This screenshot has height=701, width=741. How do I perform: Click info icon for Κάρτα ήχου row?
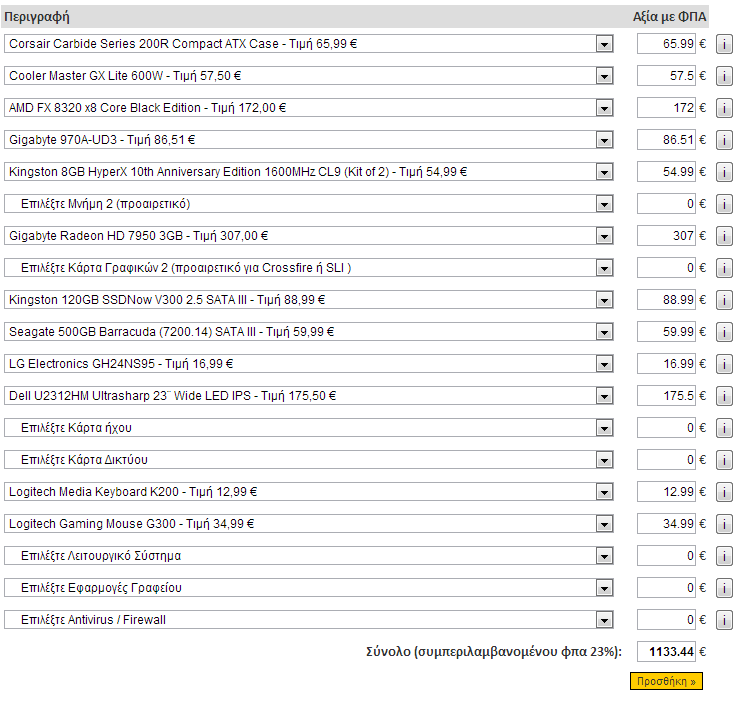[724, 428]
